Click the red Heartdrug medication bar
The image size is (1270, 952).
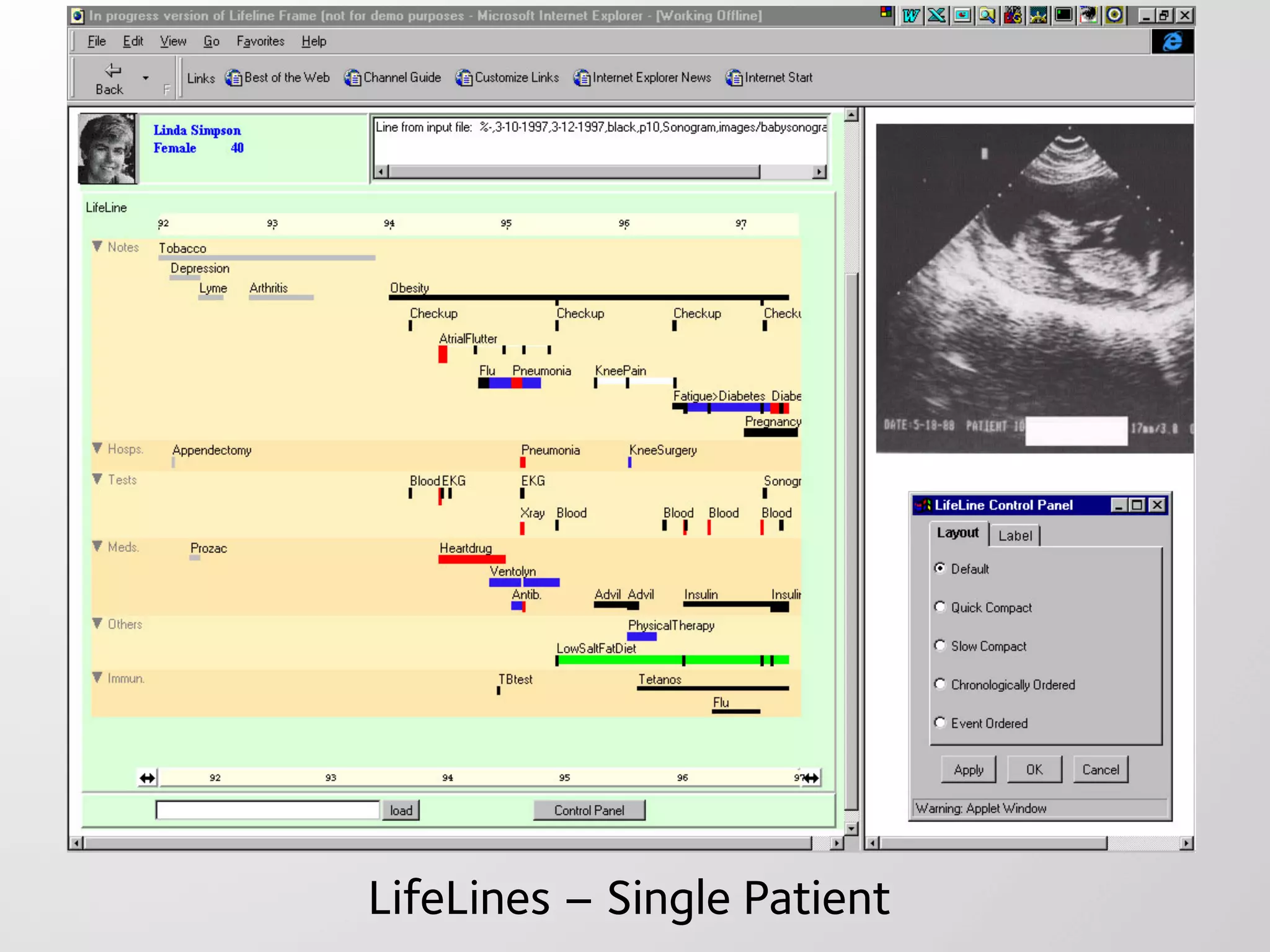(472, 559)
